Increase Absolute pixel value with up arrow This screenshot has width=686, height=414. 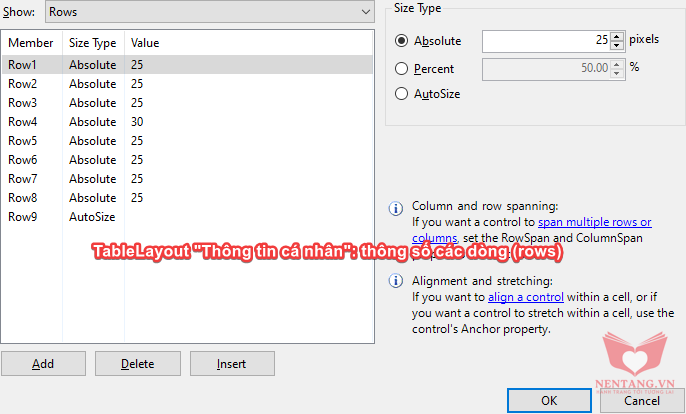pyautogui.click(x=616, y=37)
